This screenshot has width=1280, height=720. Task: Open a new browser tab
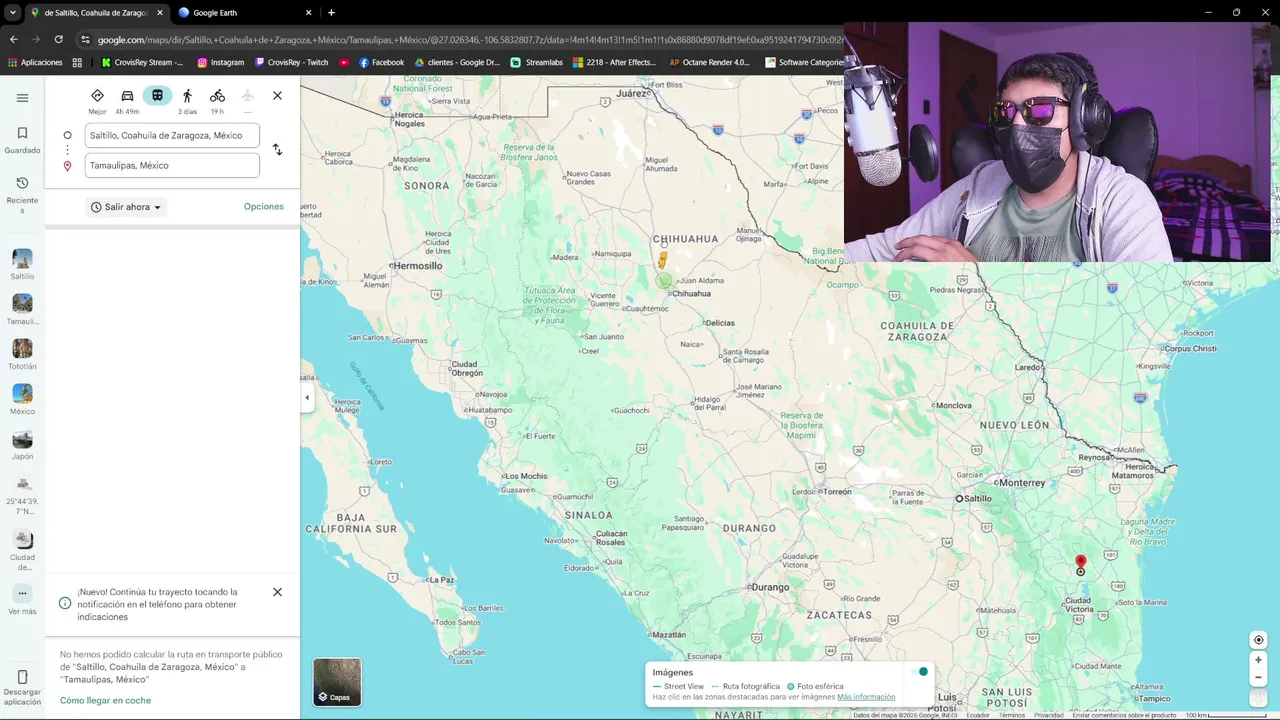331,13
